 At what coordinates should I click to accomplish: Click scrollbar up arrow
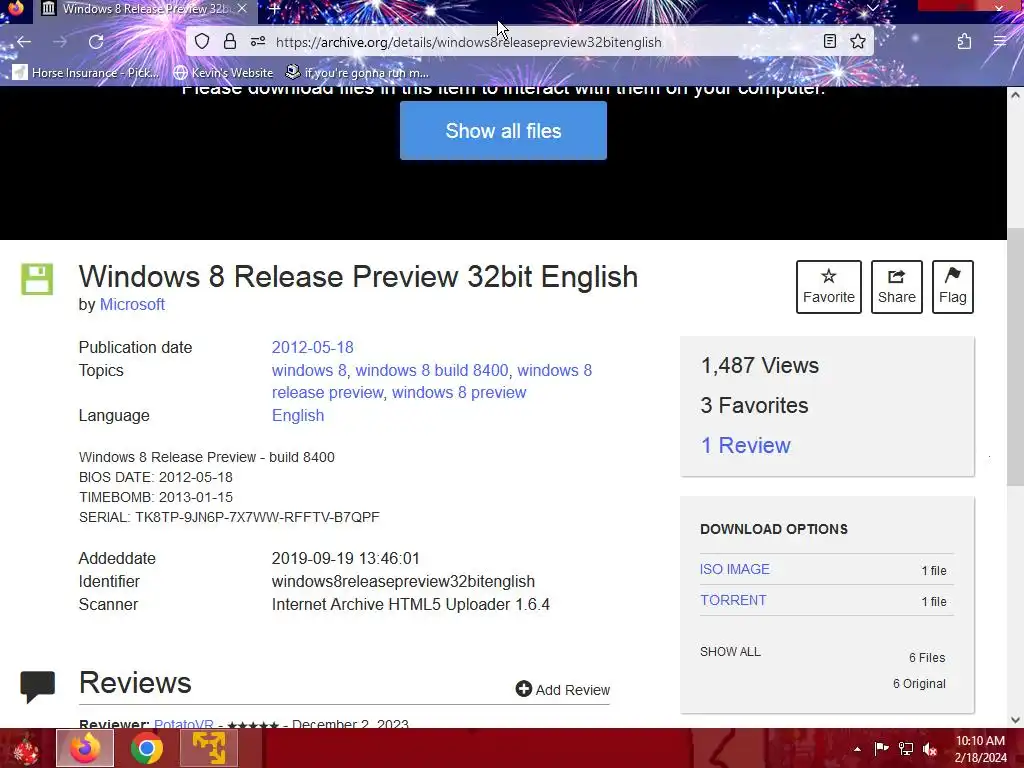coord(1015,95)
